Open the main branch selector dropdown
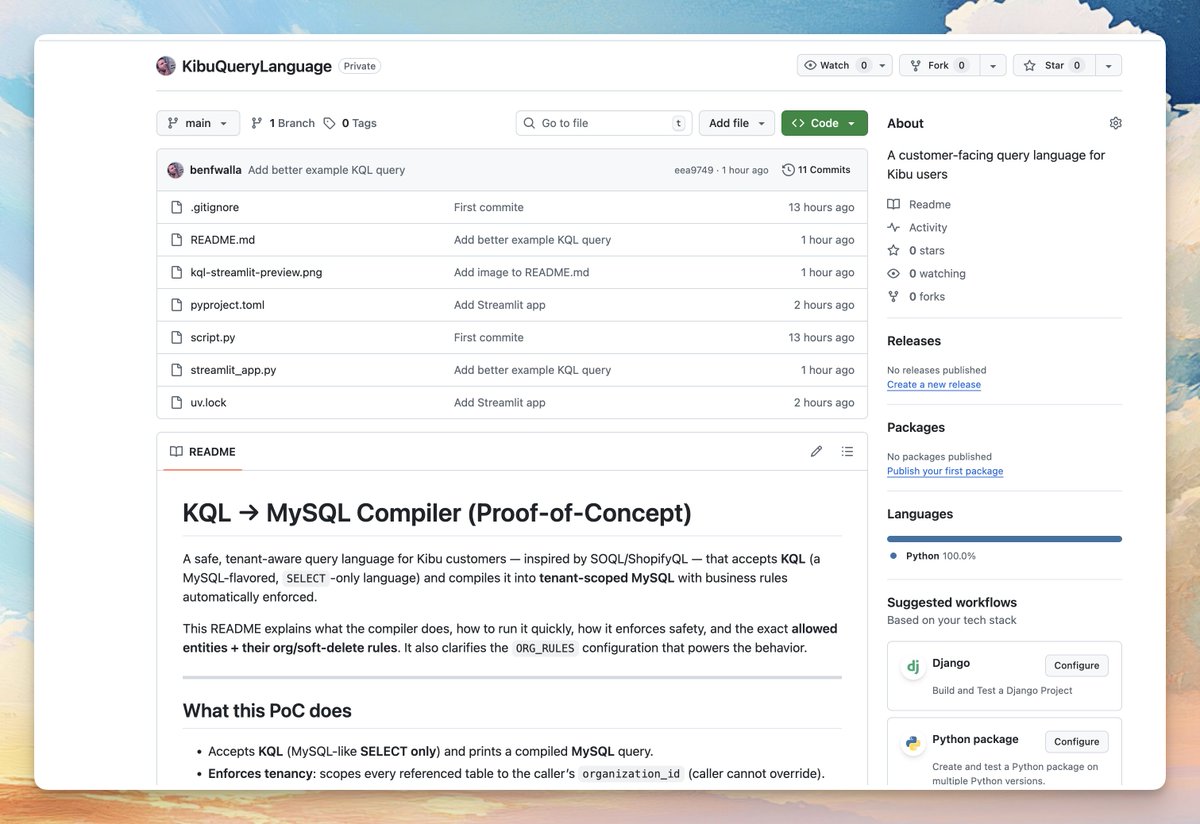Screen dimensions: 1200x824 pos(198,123)
